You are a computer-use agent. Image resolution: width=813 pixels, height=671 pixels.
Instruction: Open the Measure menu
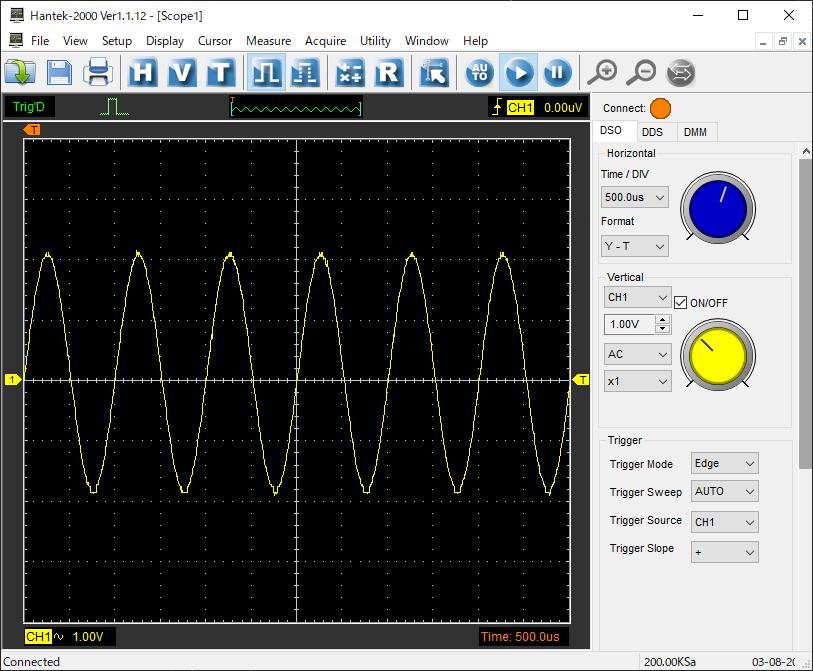(x=268, y=41)
